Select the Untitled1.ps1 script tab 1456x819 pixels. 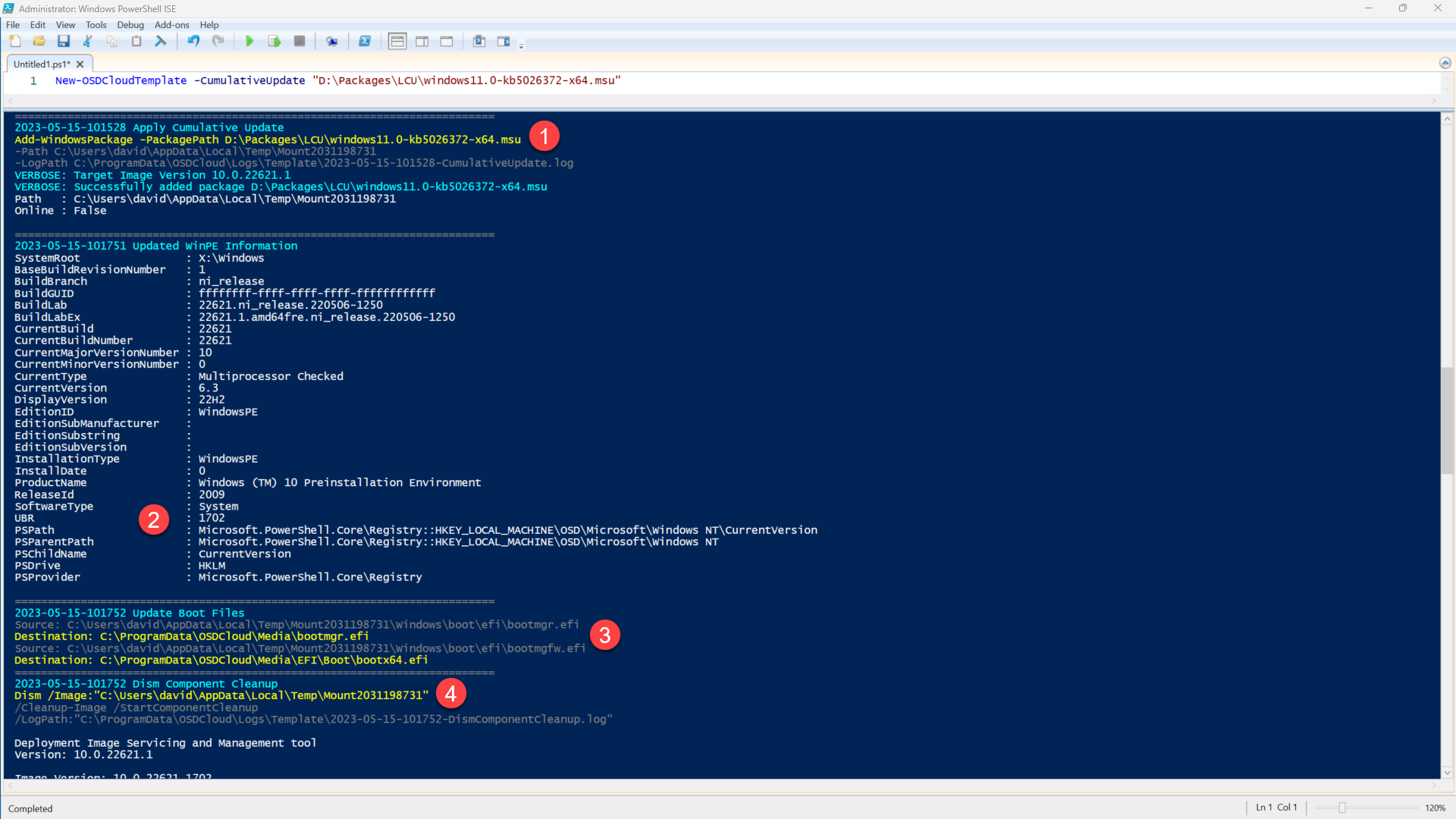click(x=41, y=64)
